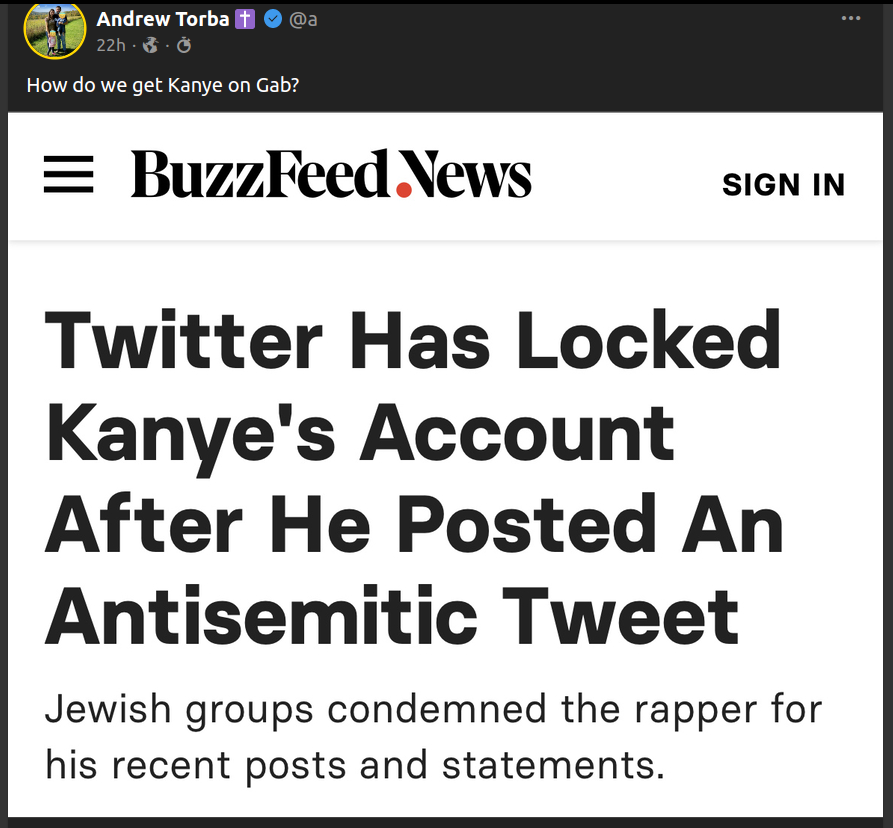Click 'Kanye's Account' in the headline
The width and height of the screenshot is (893, 828).
(360, 433)
